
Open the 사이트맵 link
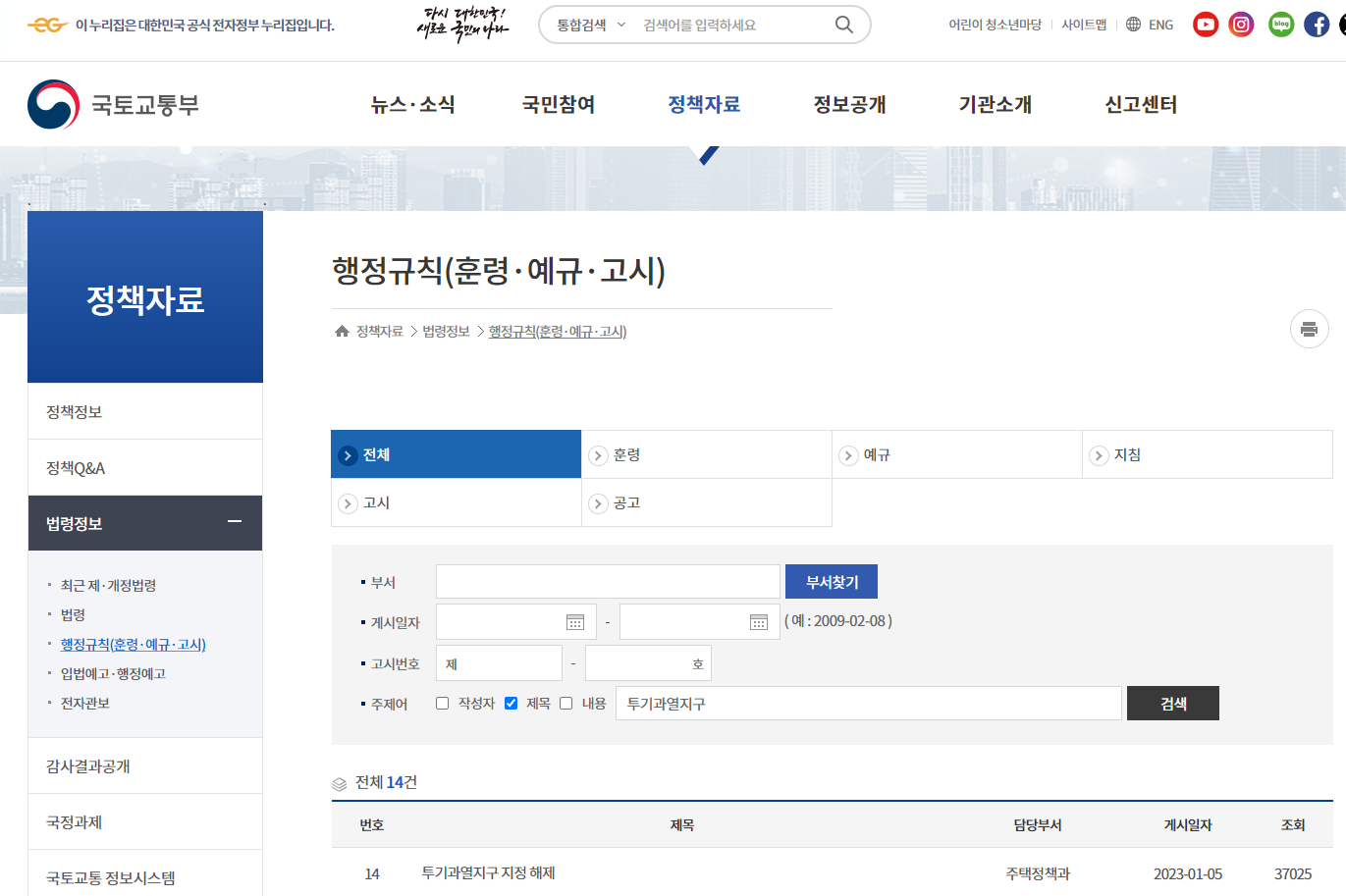[x=1084, y=25]
